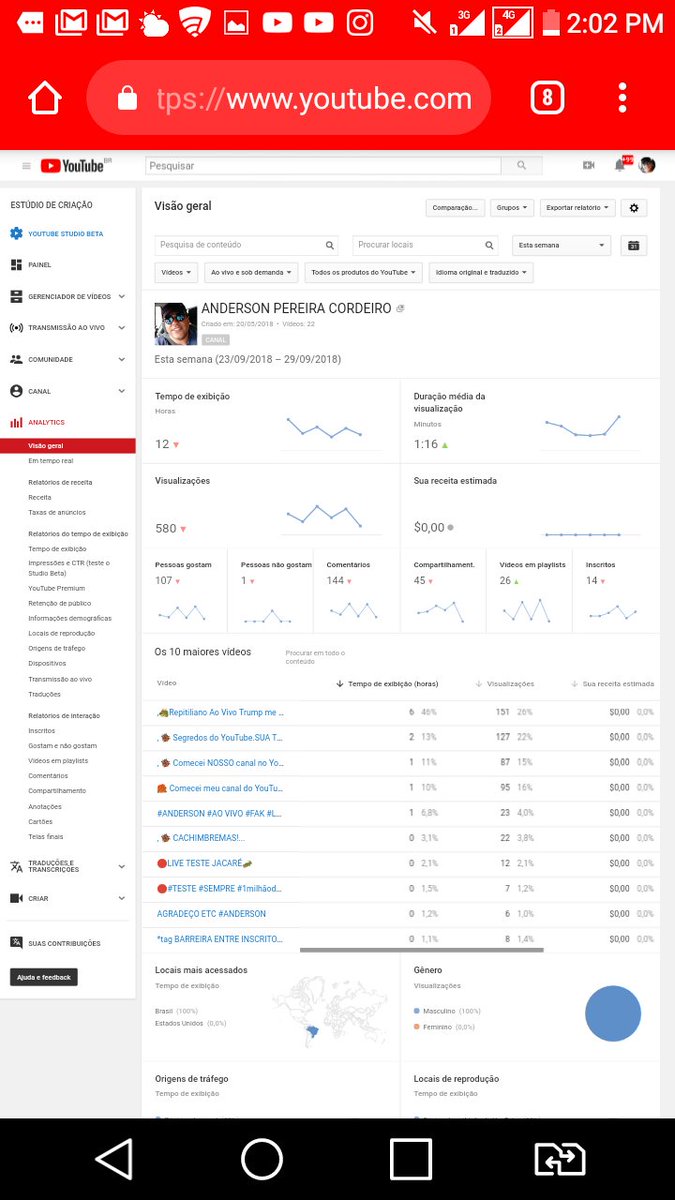Open Esta semana period dropdown
675x1200 pixels.
pyautogui.click(x=561, y=245)
